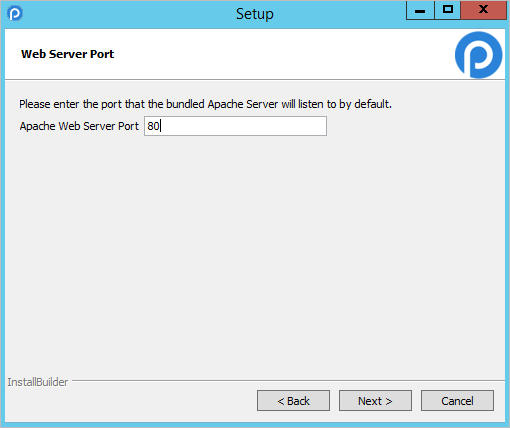This screenshot has width=510, height=428.
Task: Click the Apache Web Server Port label
Action: click(x=79, y=126)
